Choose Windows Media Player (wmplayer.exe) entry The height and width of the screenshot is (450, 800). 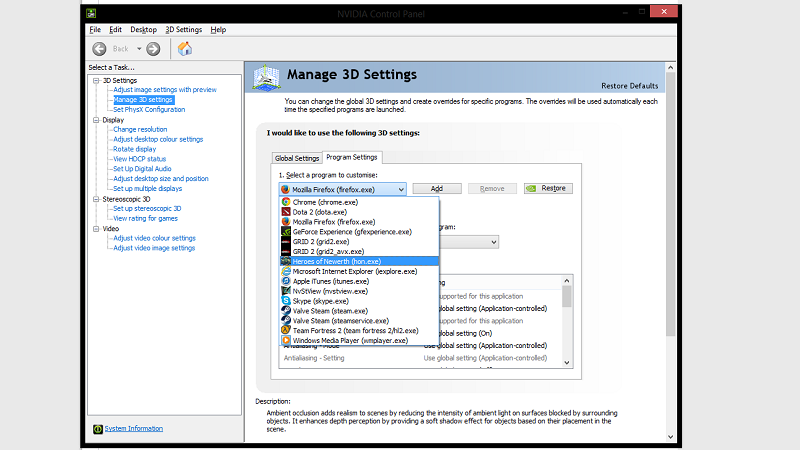click(x=359, y=340)
